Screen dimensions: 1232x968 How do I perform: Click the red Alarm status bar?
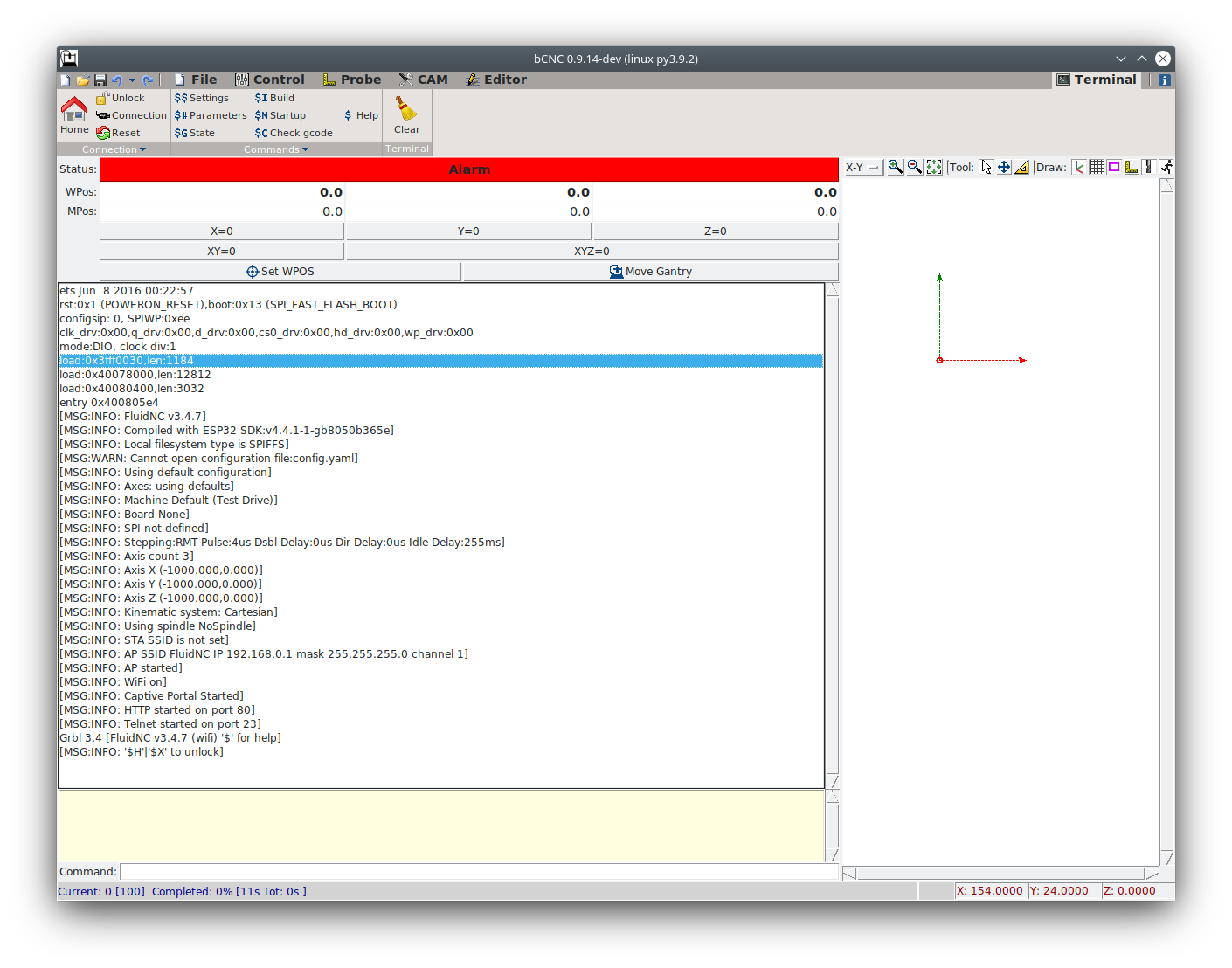tap(469, 169)
